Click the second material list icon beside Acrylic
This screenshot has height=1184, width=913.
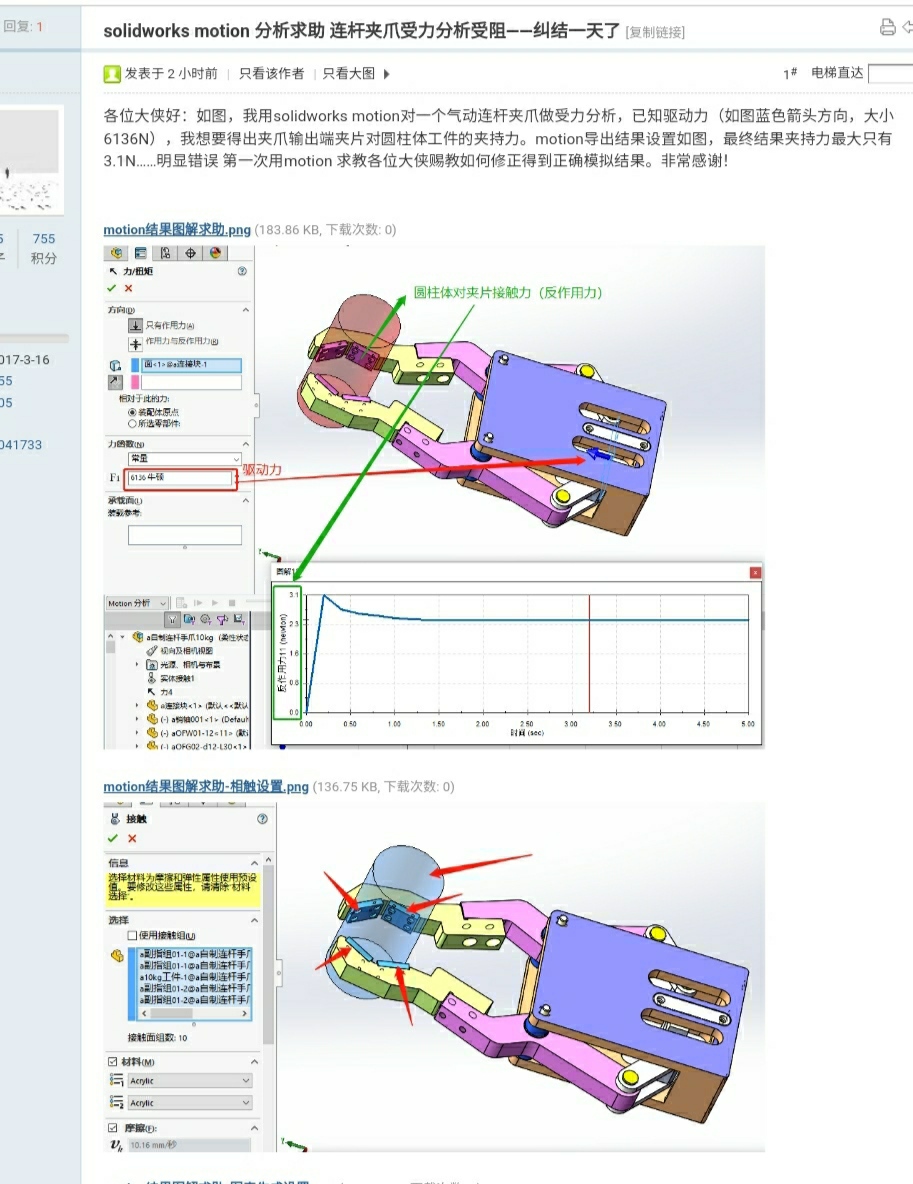point(116,1102)
